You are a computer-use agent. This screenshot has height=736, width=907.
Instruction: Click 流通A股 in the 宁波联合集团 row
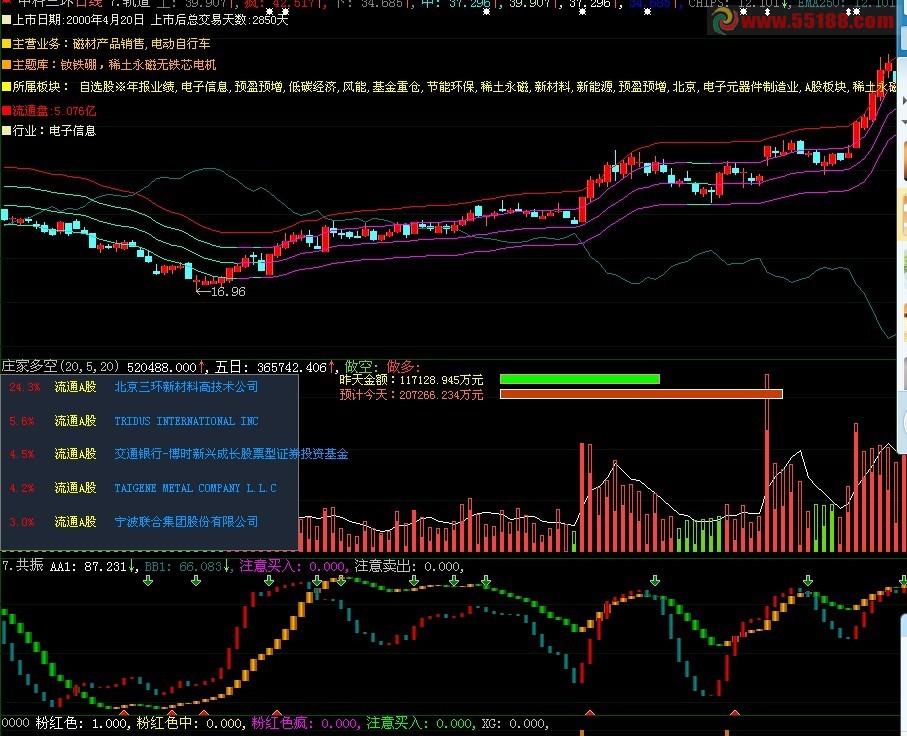pyautogui.click(x=75, y=522)
